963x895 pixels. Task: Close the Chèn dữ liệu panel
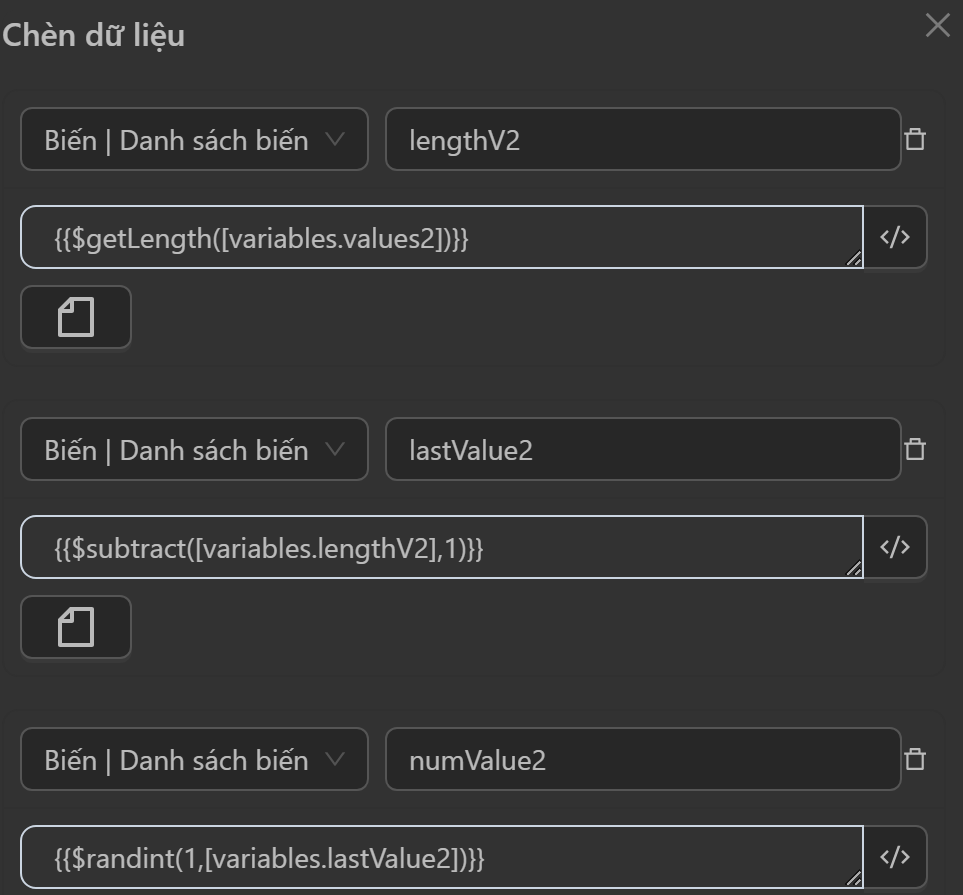[937, 26]
